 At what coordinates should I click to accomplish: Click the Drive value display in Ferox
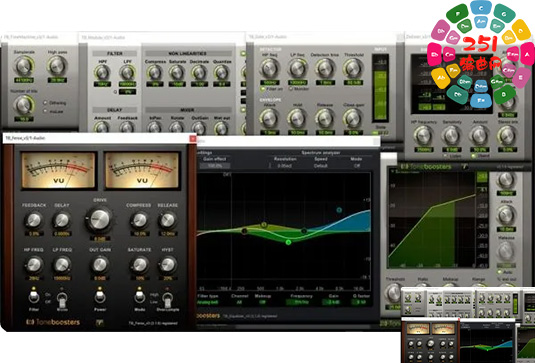99,238
